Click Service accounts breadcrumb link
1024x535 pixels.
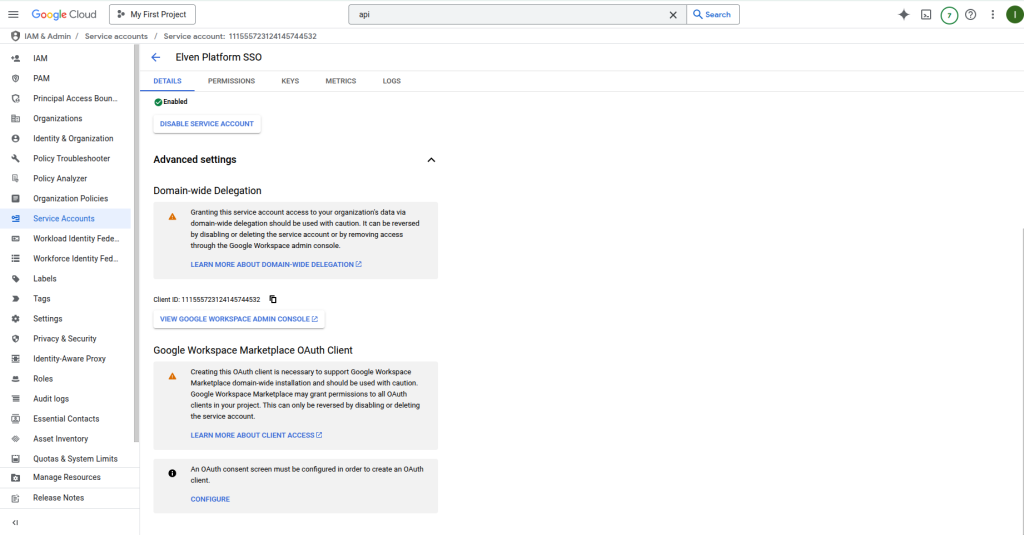pyautogui.click(x=116, y=37)
